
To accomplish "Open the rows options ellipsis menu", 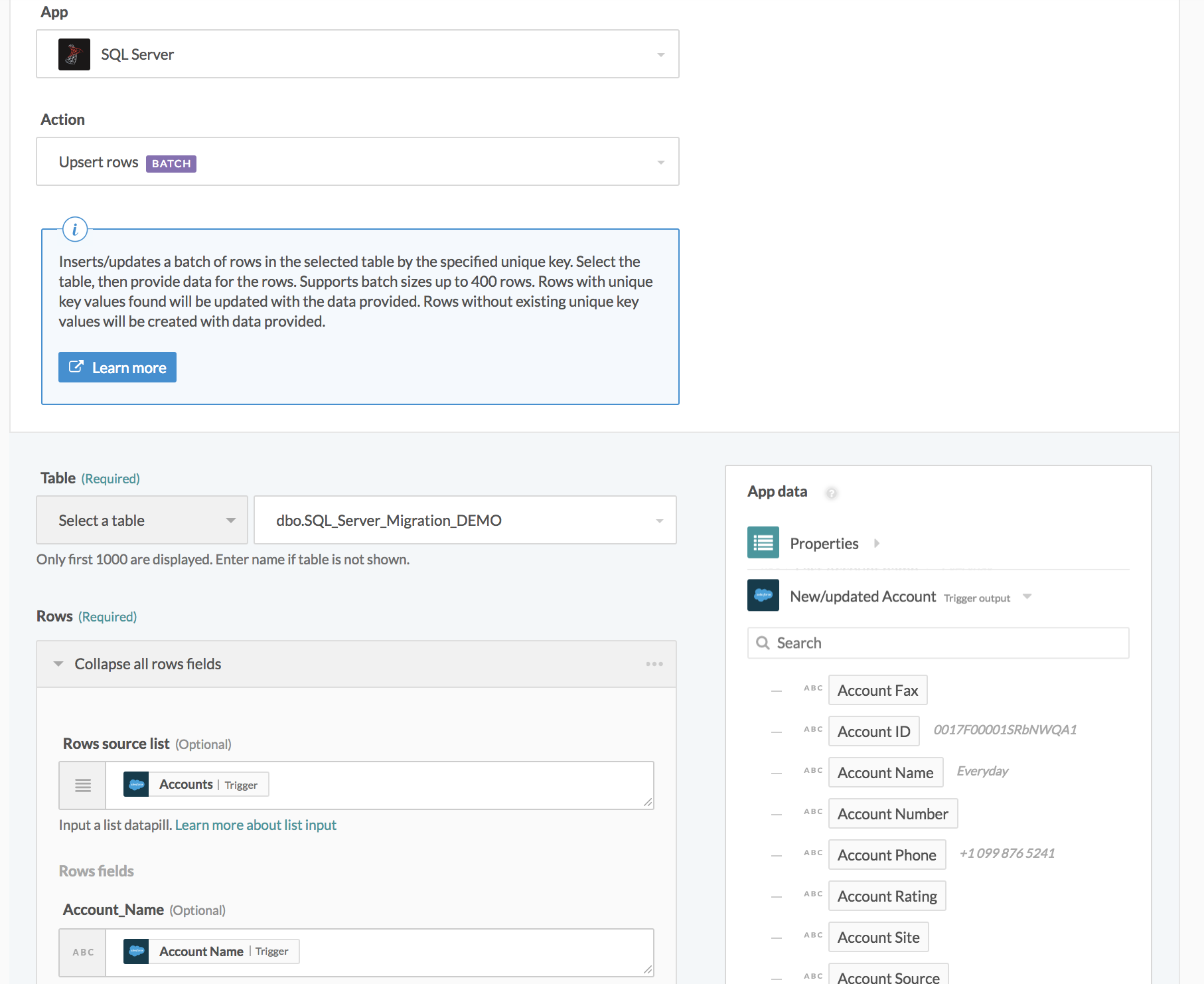I will pyautogui.click(x=654, y=663).
